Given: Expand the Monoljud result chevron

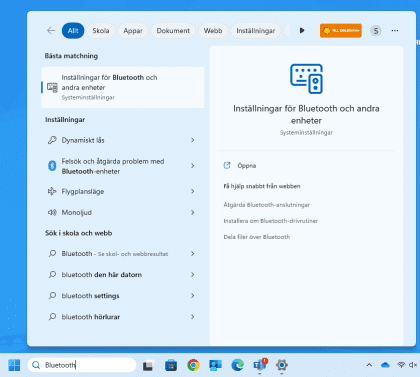Looking at the screenshot, I should [x=193, y=212].
